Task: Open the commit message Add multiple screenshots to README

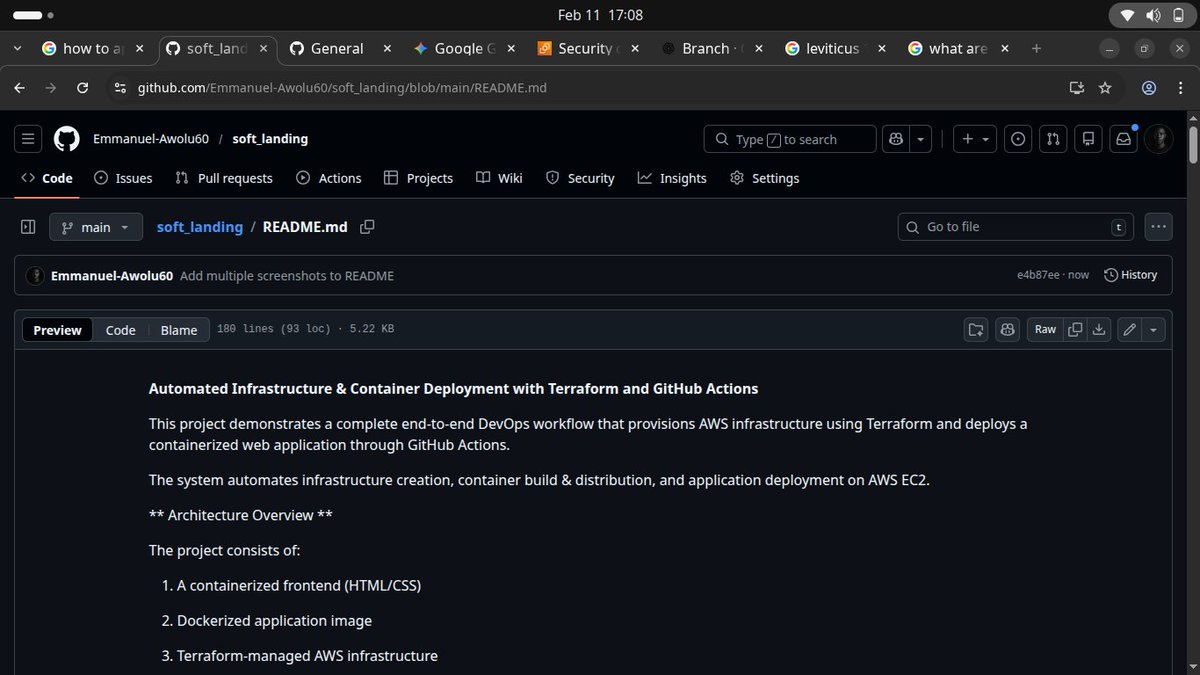Action: pyautogui.click(x=287, y=275)
